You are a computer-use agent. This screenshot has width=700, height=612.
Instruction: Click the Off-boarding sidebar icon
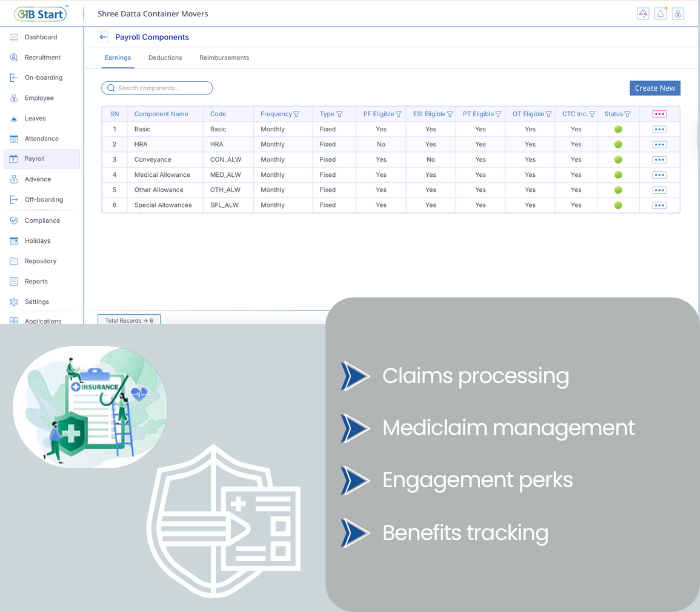pos(14,200)
